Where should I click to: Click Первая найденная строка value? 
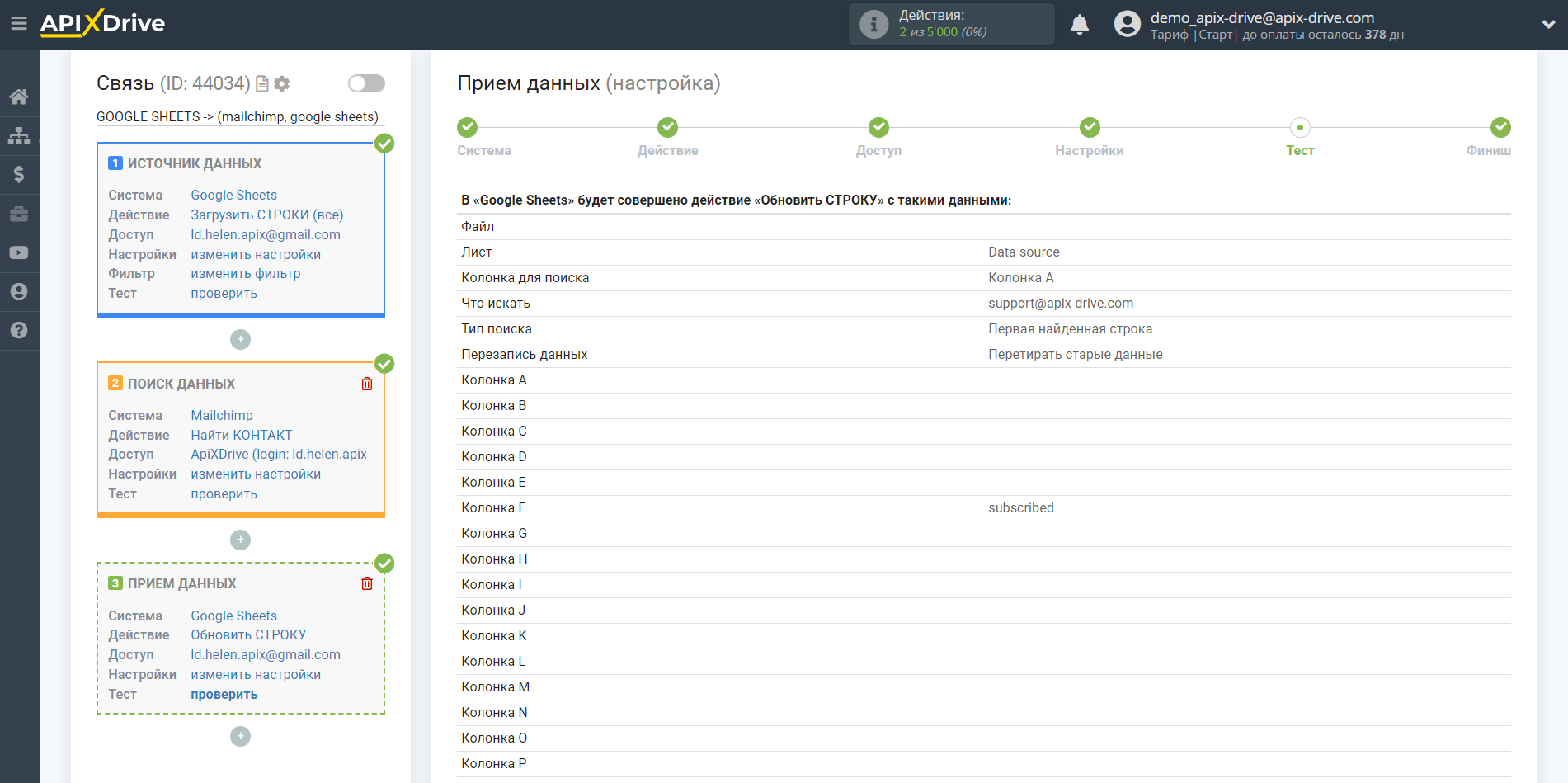[x=1071, y=328]
